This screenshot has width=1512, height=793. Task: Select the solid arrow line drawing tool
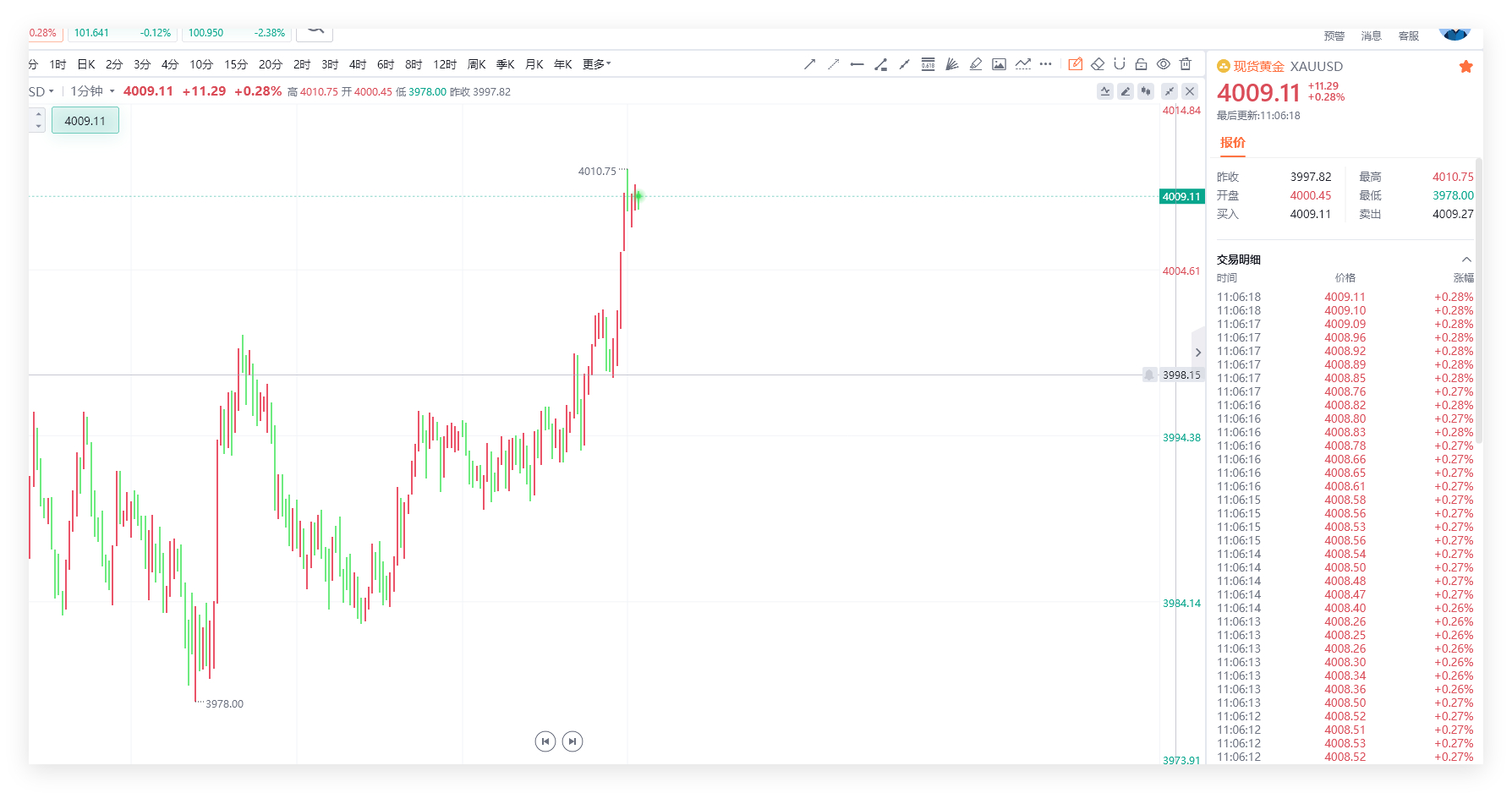(809, 64)
